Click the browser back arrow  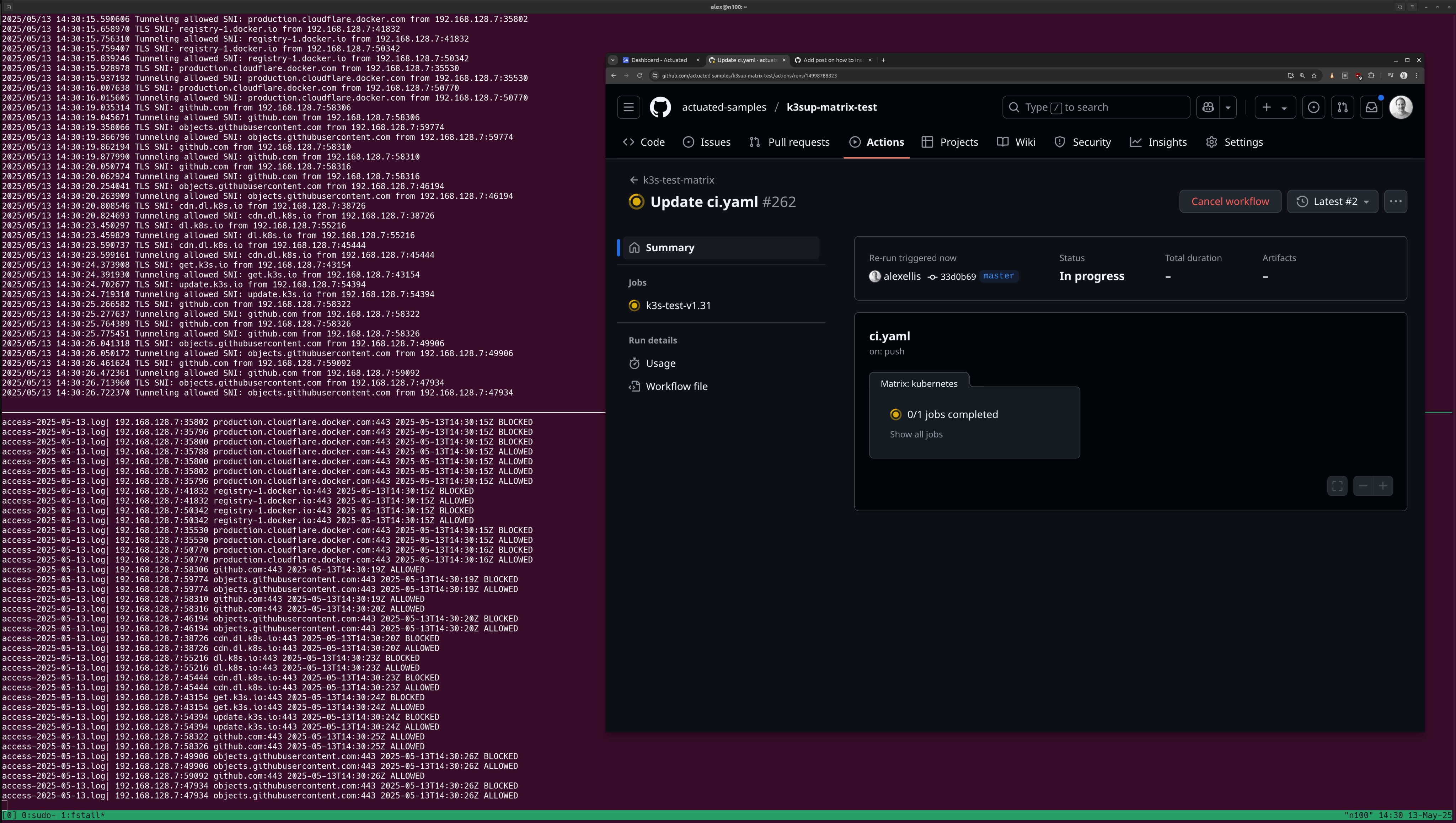[614, 76]
